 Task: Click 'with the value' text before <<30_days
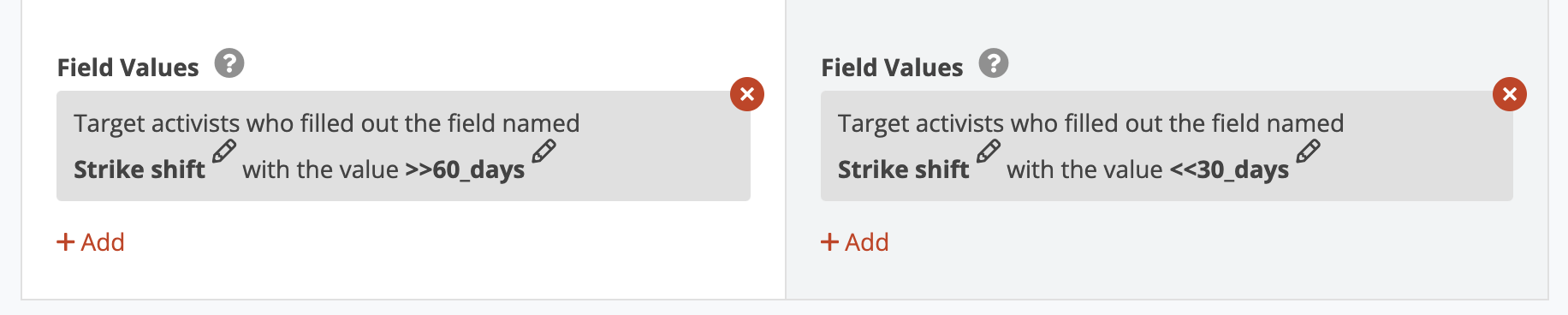[1084, 169]
